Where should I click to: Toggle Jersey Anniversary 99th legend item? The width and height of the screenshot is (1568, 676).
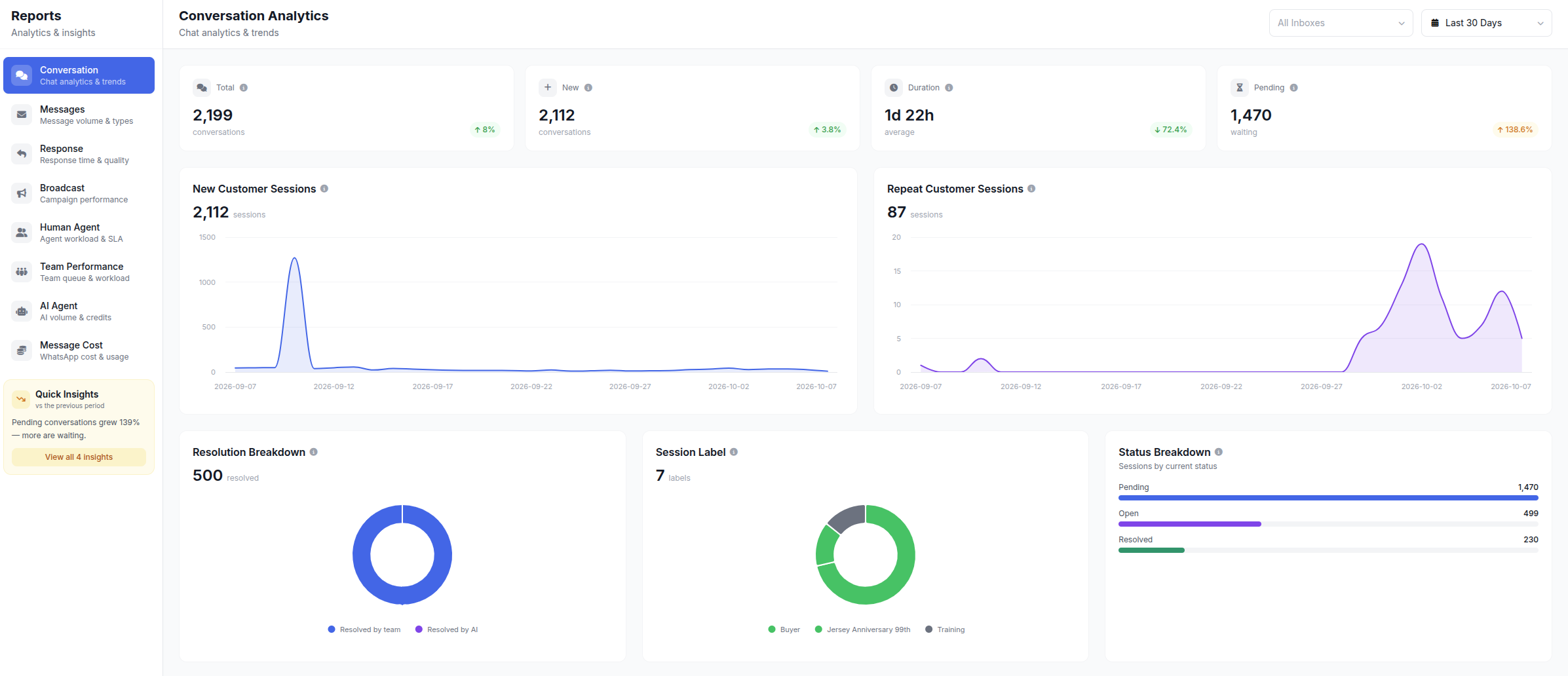click(x=862, y=629)
